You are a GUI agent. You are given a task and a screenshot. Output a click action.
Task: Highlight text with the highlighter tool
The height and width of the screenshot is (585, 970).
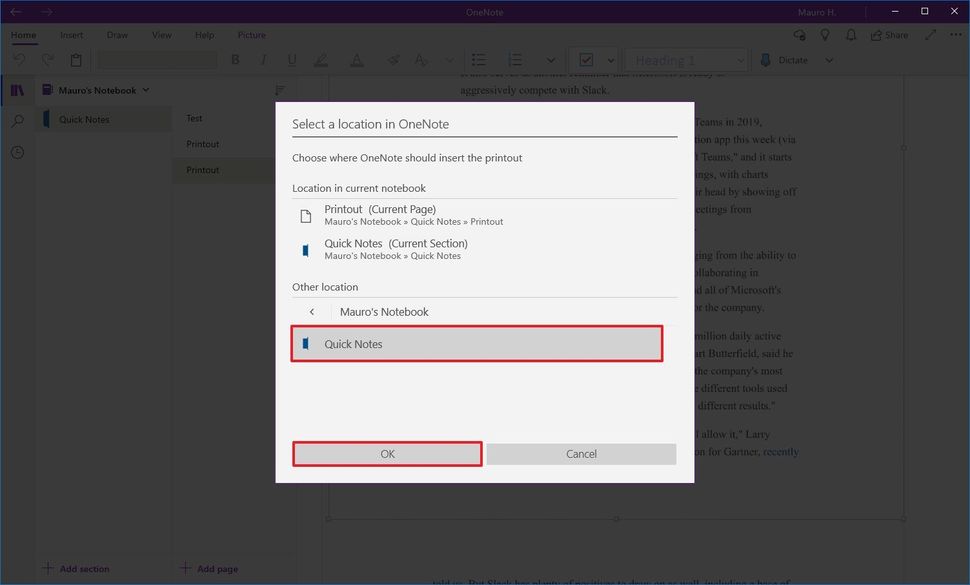(x=320, y=60)
